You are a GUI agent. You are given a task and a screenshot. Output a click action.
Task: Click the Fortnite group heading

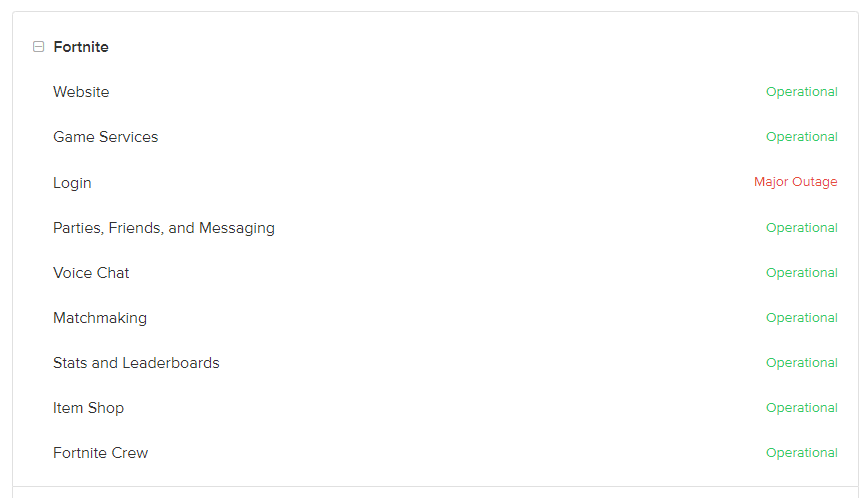pyautogui.click(x=81, y=47)
